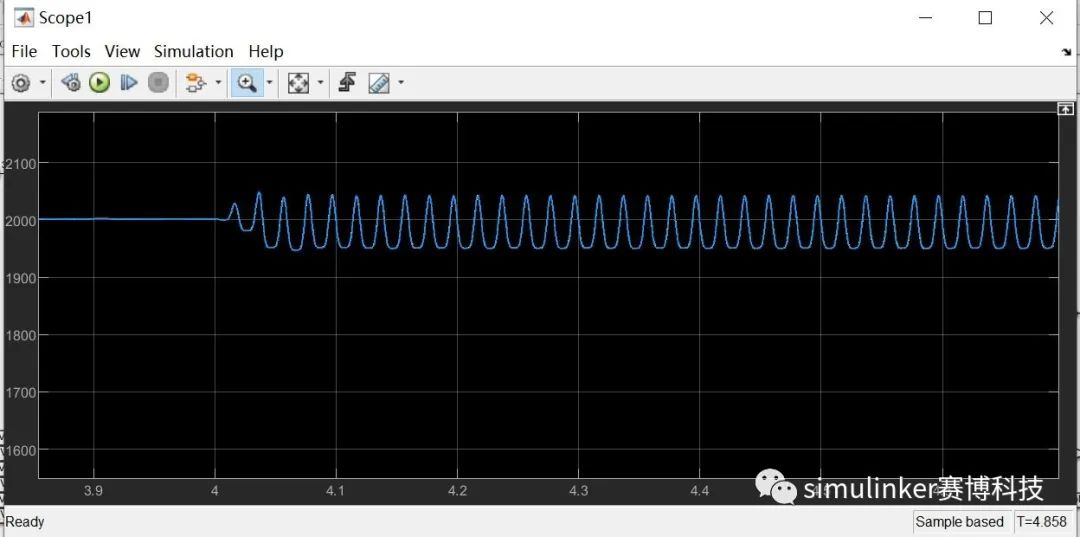Click the Sample based status text

pyautogui.click(x=959, y=522)
